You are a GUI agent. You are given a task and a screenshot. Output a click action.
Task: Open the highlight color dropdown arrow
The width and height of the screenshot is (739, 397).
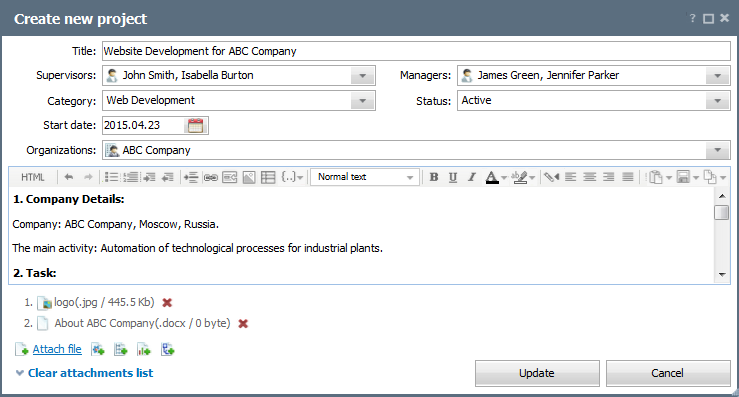(x=532, y=178)
